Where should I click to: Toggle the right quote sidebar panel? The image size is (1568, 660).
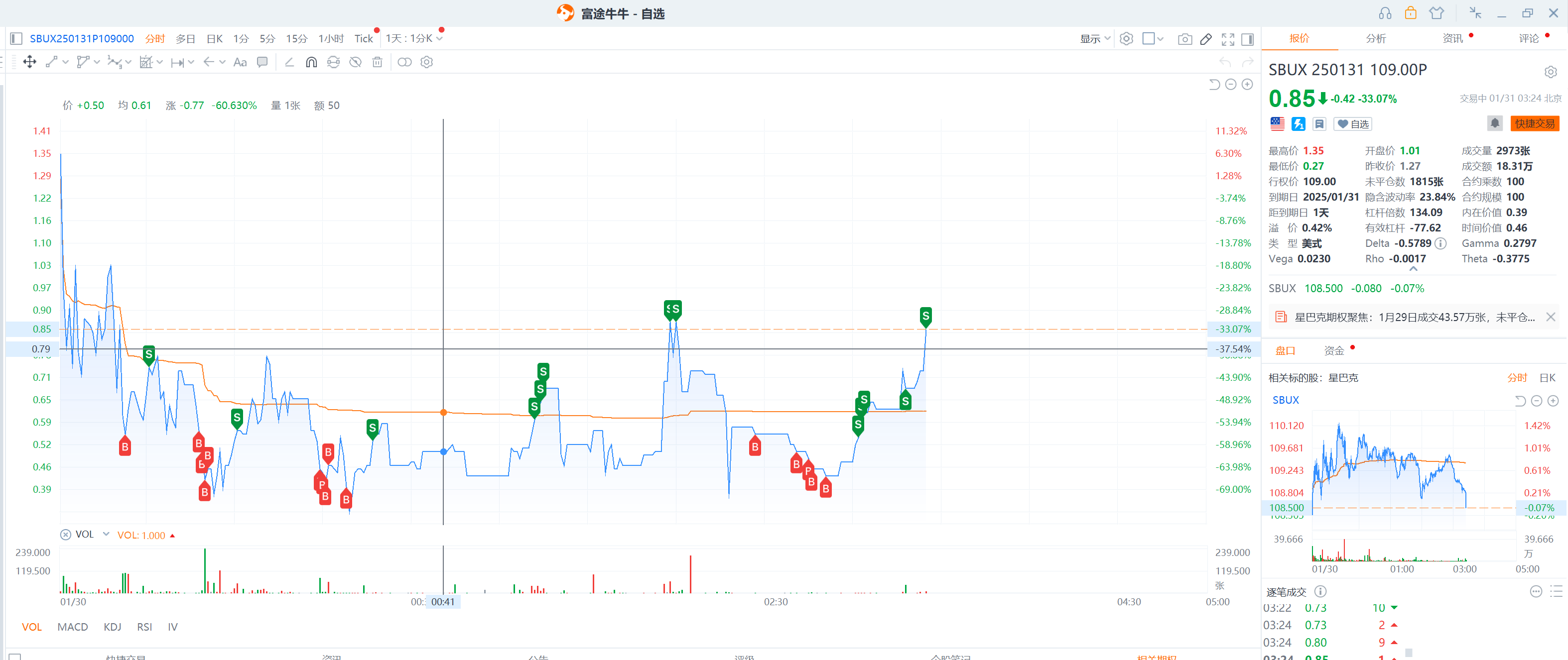point(1247,39)
